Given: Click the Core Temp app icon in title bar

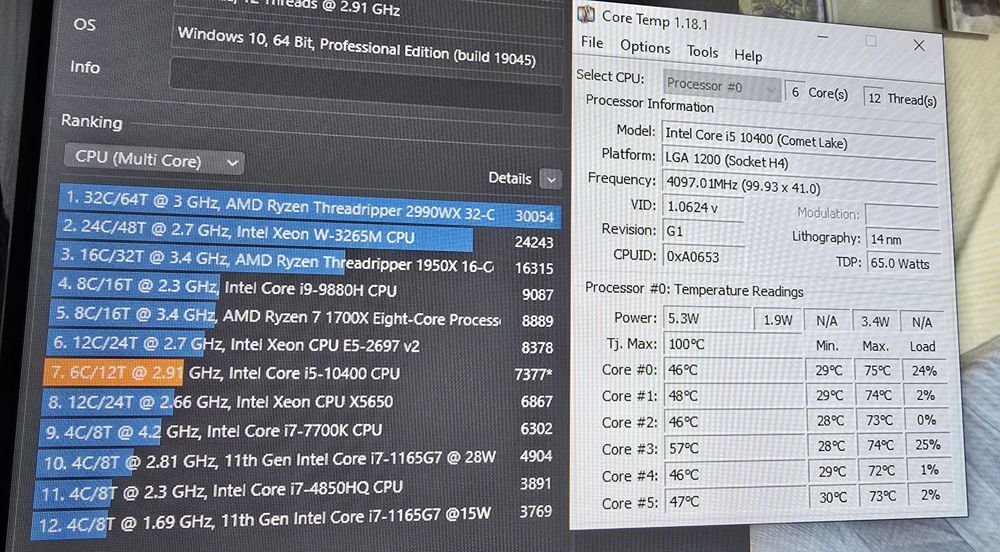Looking at the screenshot, I should (585, 13).
